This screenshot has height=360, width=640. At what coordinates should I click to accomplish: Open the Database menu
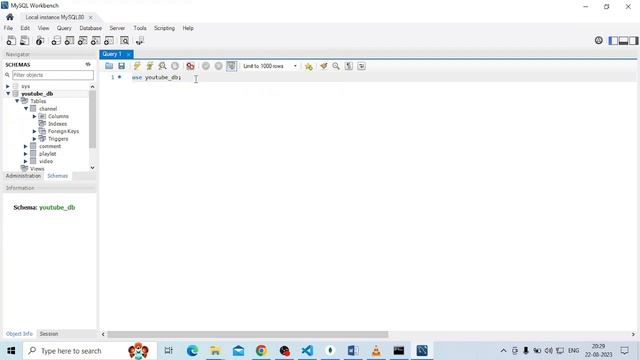tap(91, 28)
